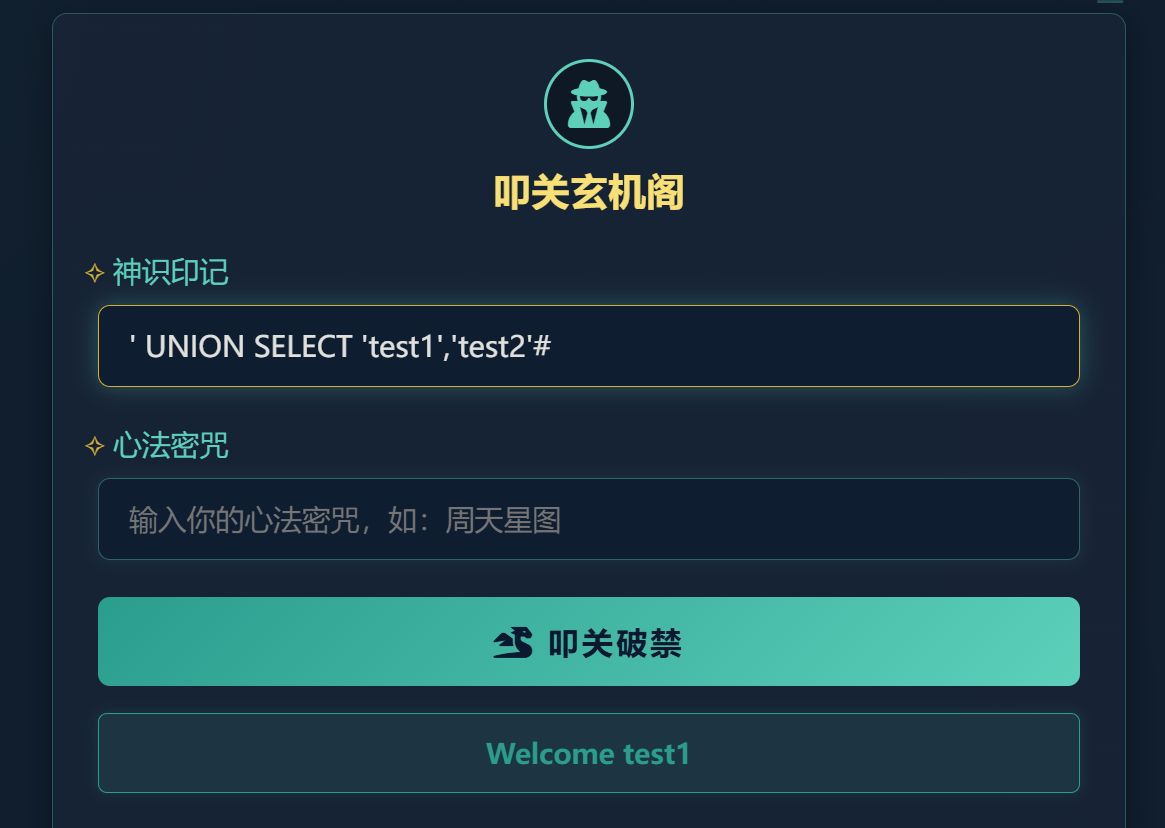Click the 叩关玄机阁 heading
This screenshot has height=828, width=1165.
point(588,193)
